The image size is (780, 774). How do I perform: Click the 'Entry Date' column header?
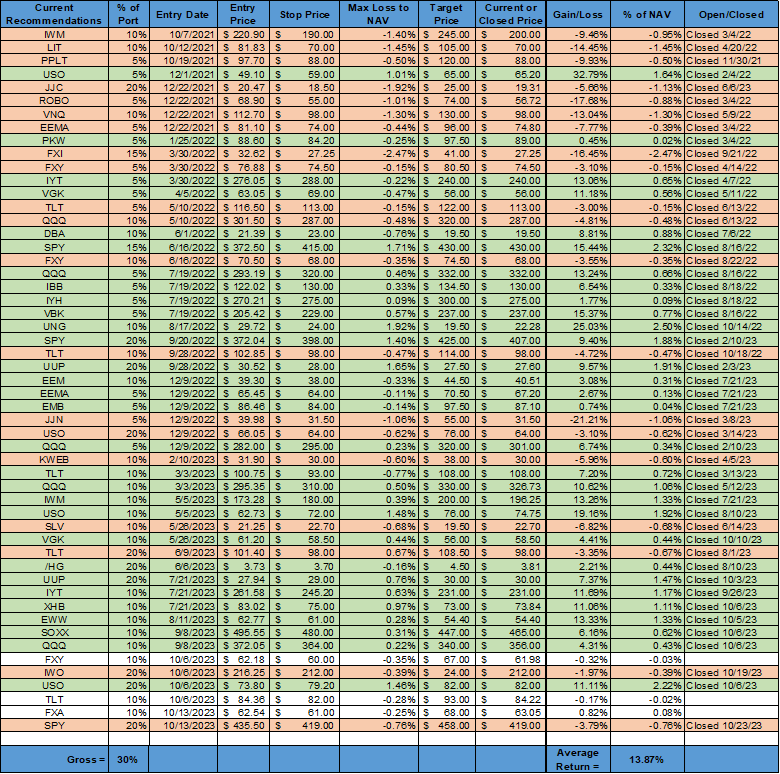(183, 14)
